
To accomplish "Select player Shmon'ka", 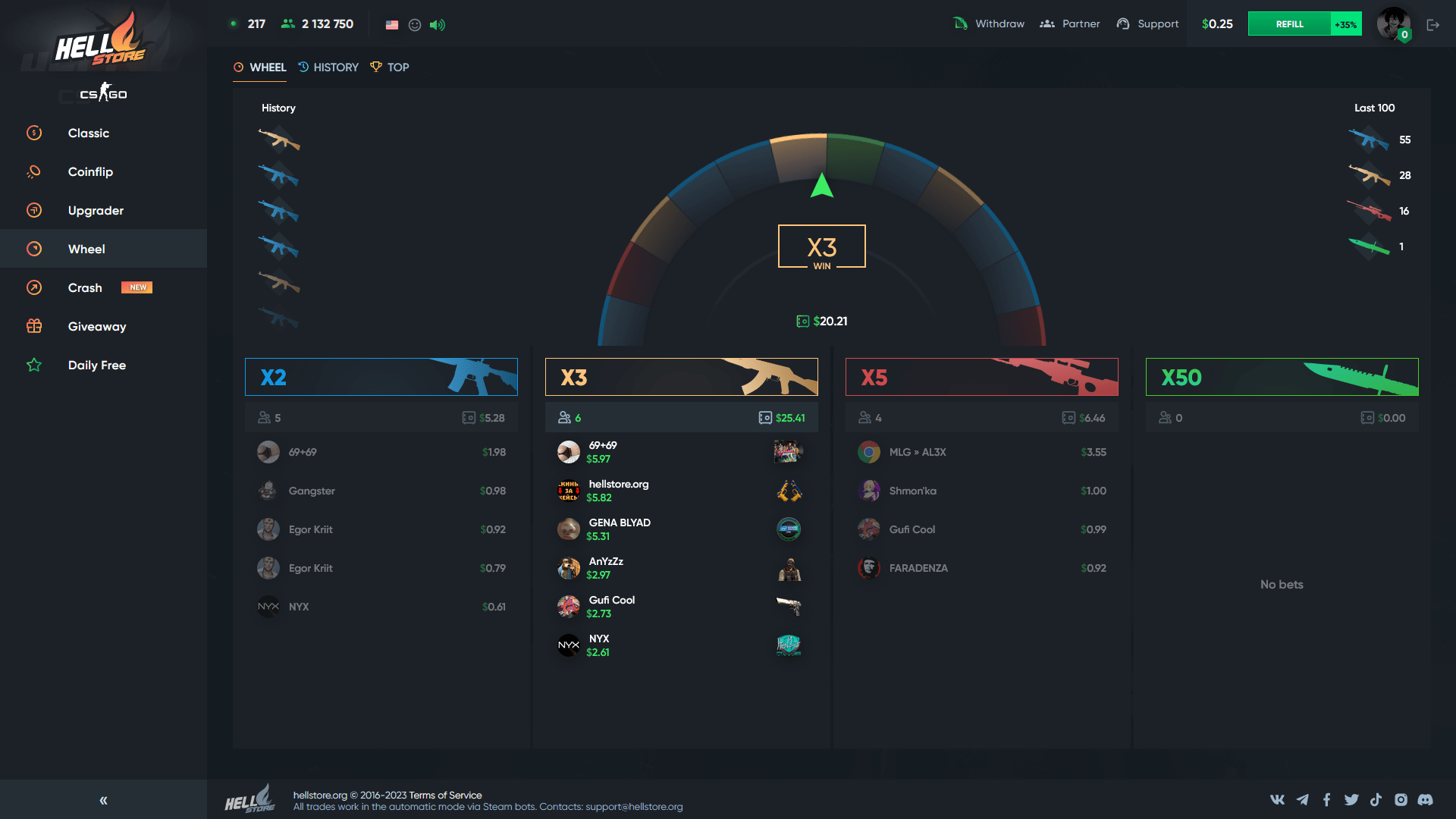I will [982, 491].
